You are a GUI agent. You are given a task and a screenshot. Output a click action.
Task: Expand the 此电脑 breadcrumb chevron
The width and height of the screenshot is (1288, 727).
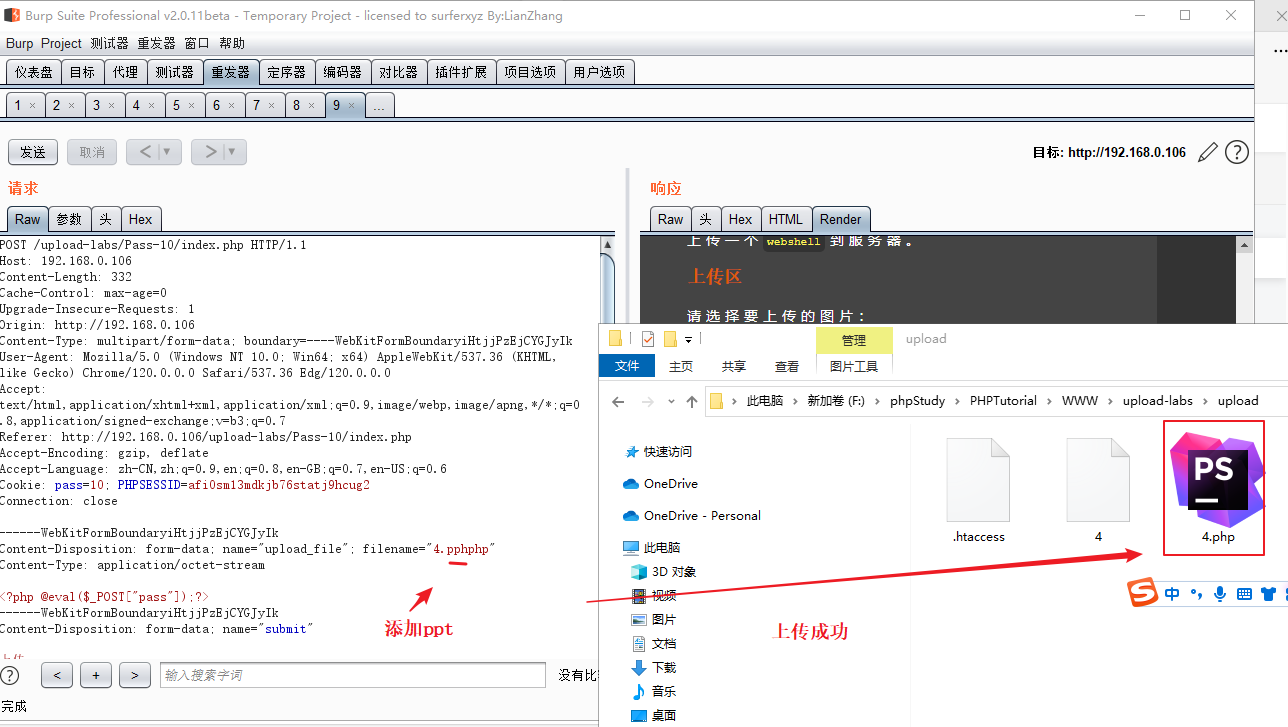[794, 401]
